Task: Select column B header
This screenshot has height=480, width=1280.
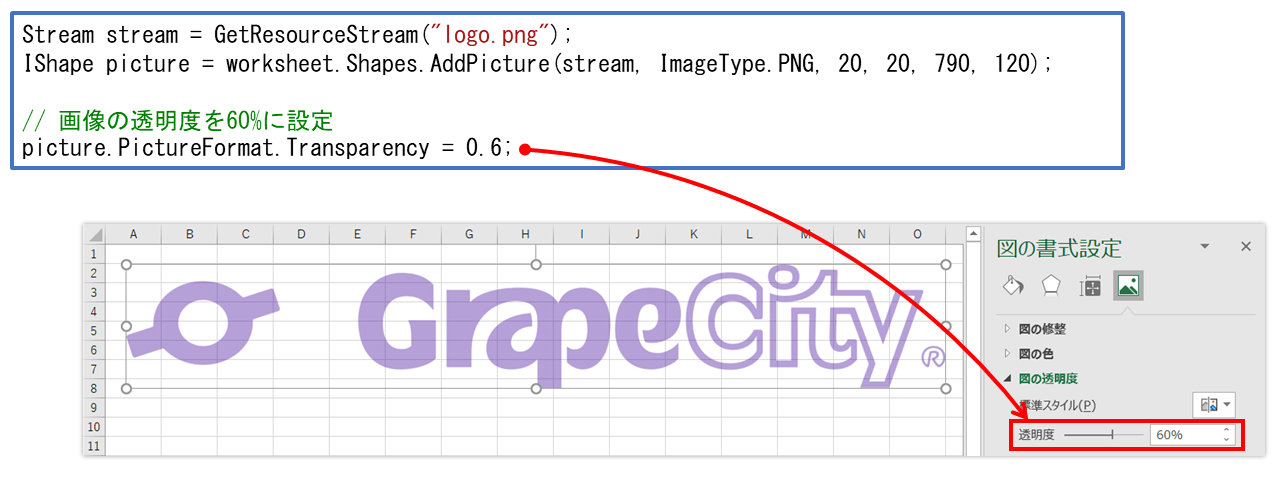Action: [x=189, y=235]
